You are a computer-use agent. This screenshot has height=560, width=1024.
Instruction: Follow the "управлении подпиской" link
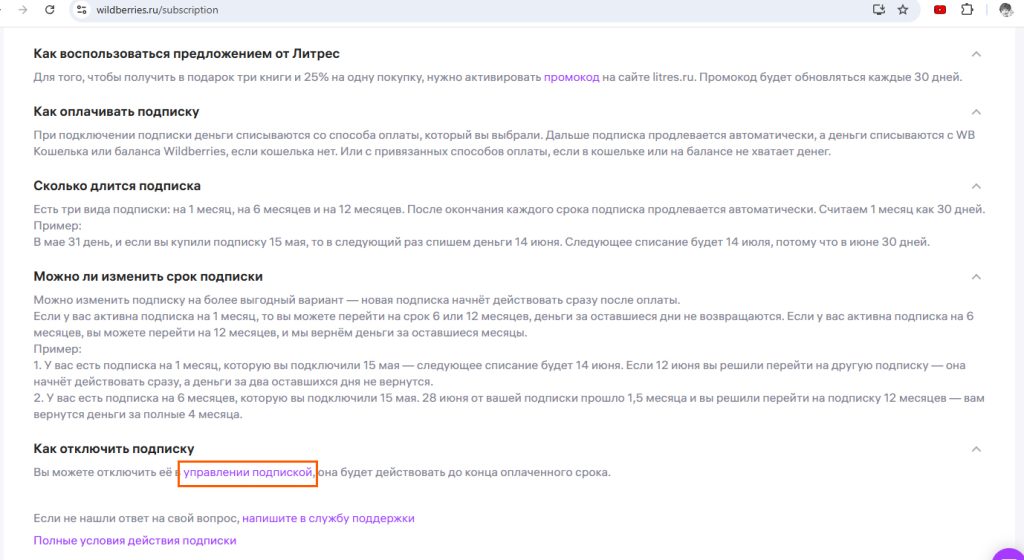(x=248, y=472)
